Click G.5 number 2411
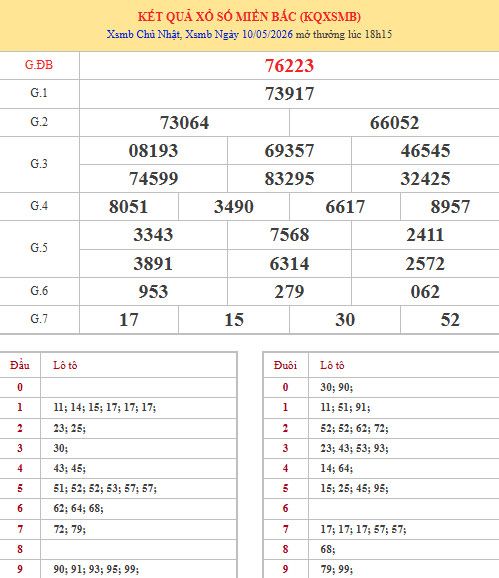This screenshot has width=499, height=578. [x=425, y=235]
